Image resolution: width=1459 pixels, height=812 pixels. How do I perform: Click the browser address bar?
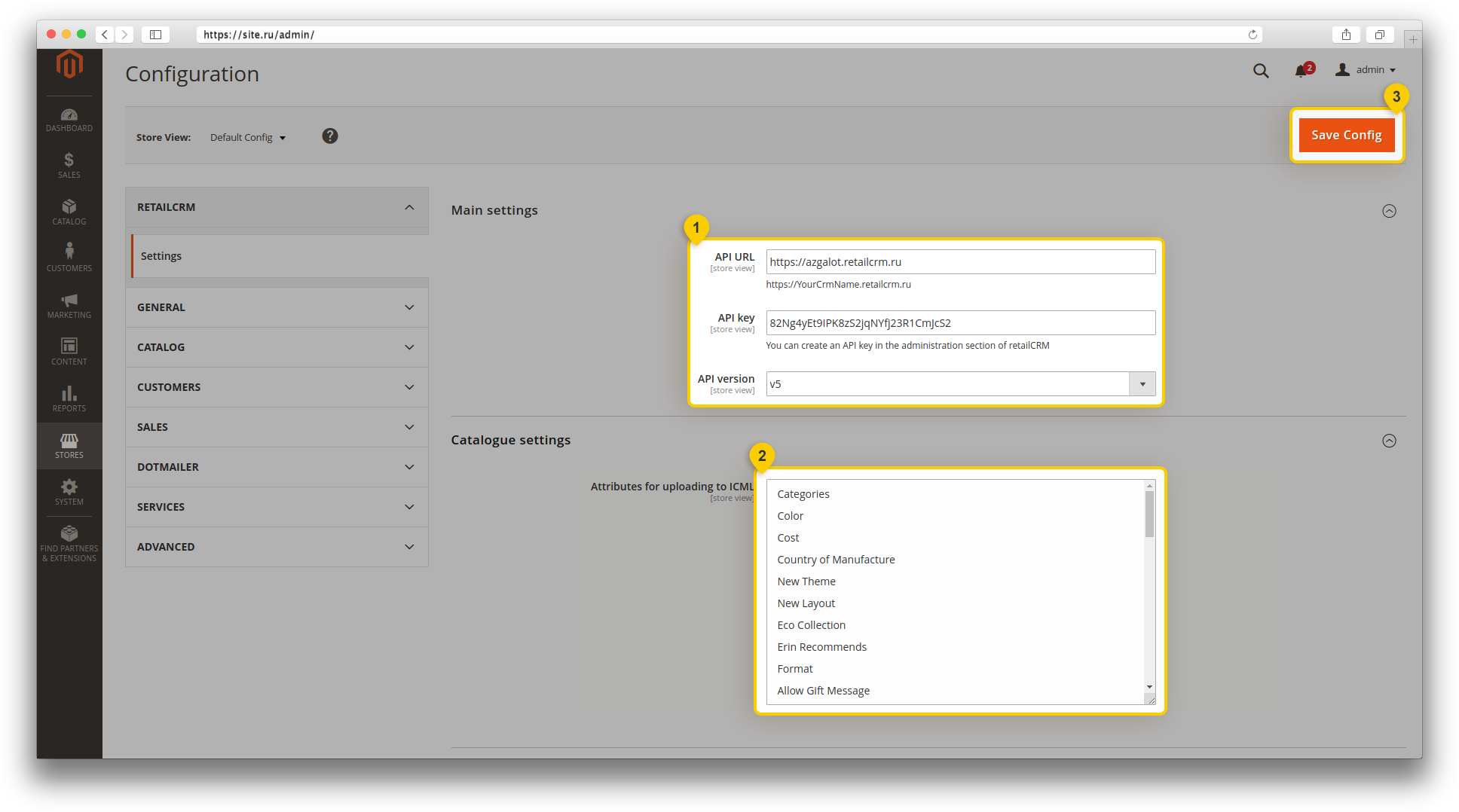(x=729, y=35)
